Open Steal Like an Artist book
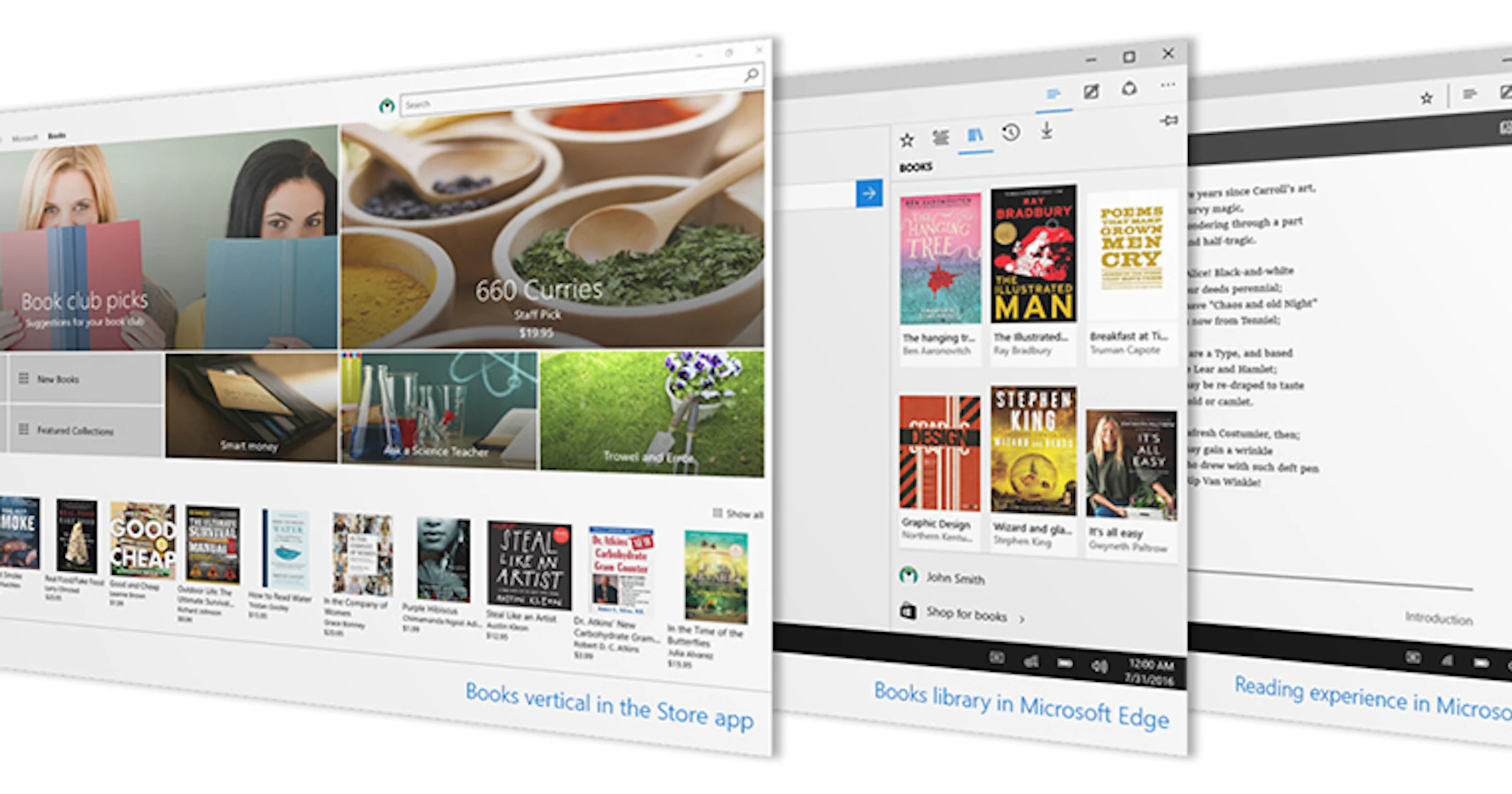 point(529,565)
